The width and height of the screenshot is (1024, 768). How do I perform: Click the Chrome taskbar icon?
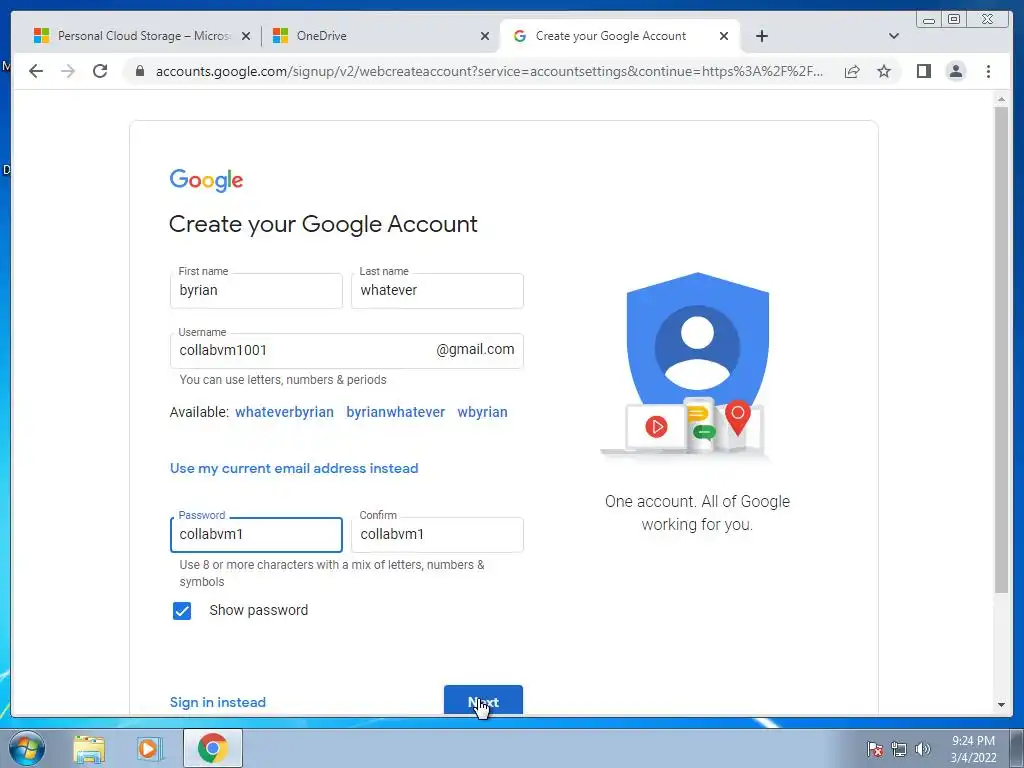[x=213, y=748]
